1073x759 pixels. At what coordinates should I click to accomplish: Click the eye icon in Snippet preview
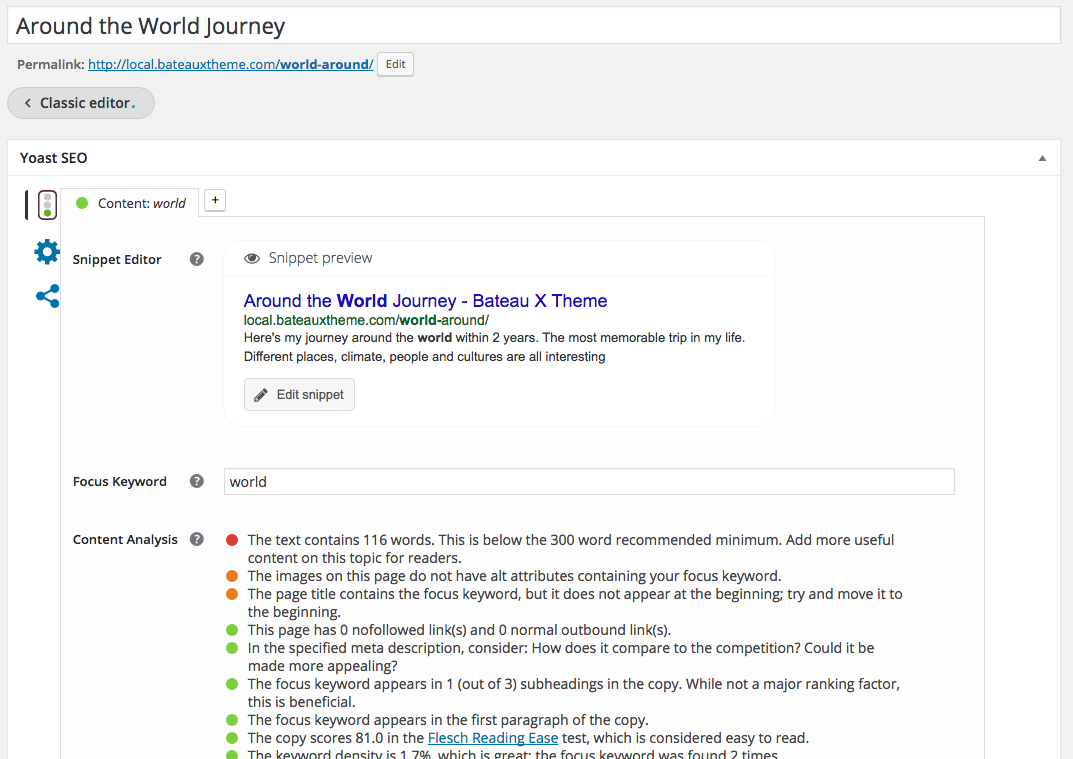(x=252, y=258)
